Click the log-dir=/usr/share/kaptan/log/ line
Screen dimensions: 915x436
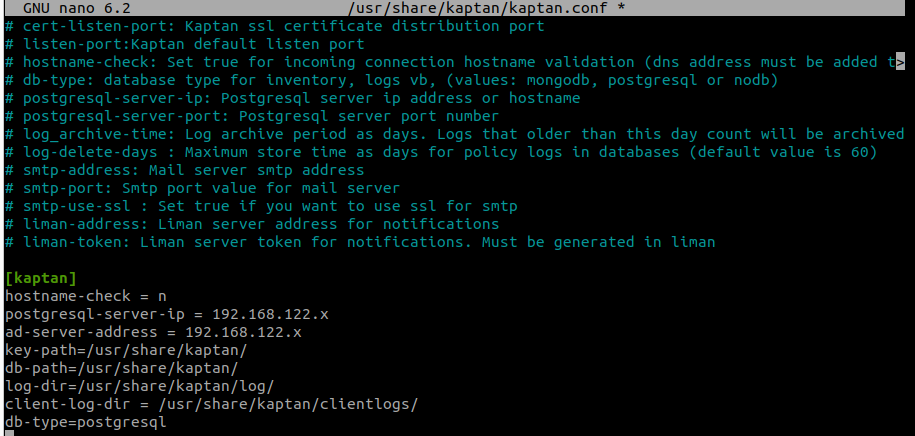point(139,386)
